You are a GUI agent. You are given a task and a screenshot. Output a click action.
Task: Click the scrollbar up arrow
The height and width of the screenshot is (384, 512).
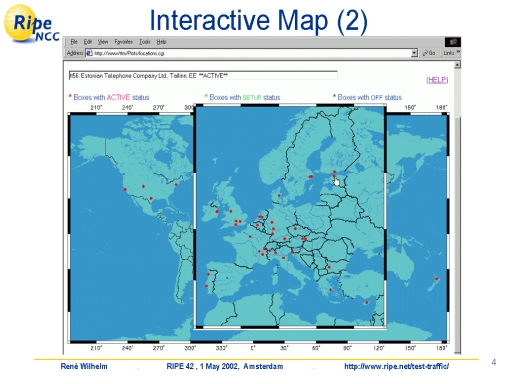pos(457,64)
